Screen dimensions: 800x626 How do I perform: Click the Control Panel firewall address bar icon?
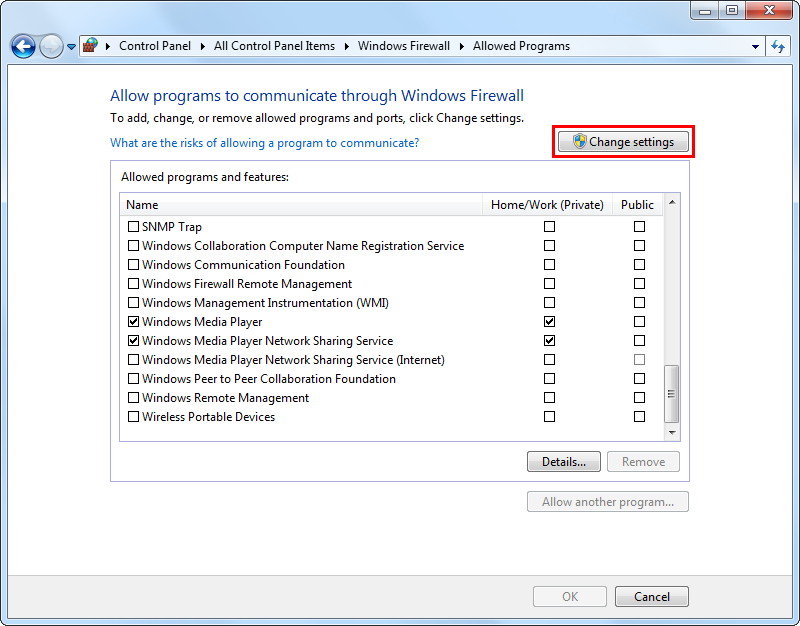tap(90, 45)
